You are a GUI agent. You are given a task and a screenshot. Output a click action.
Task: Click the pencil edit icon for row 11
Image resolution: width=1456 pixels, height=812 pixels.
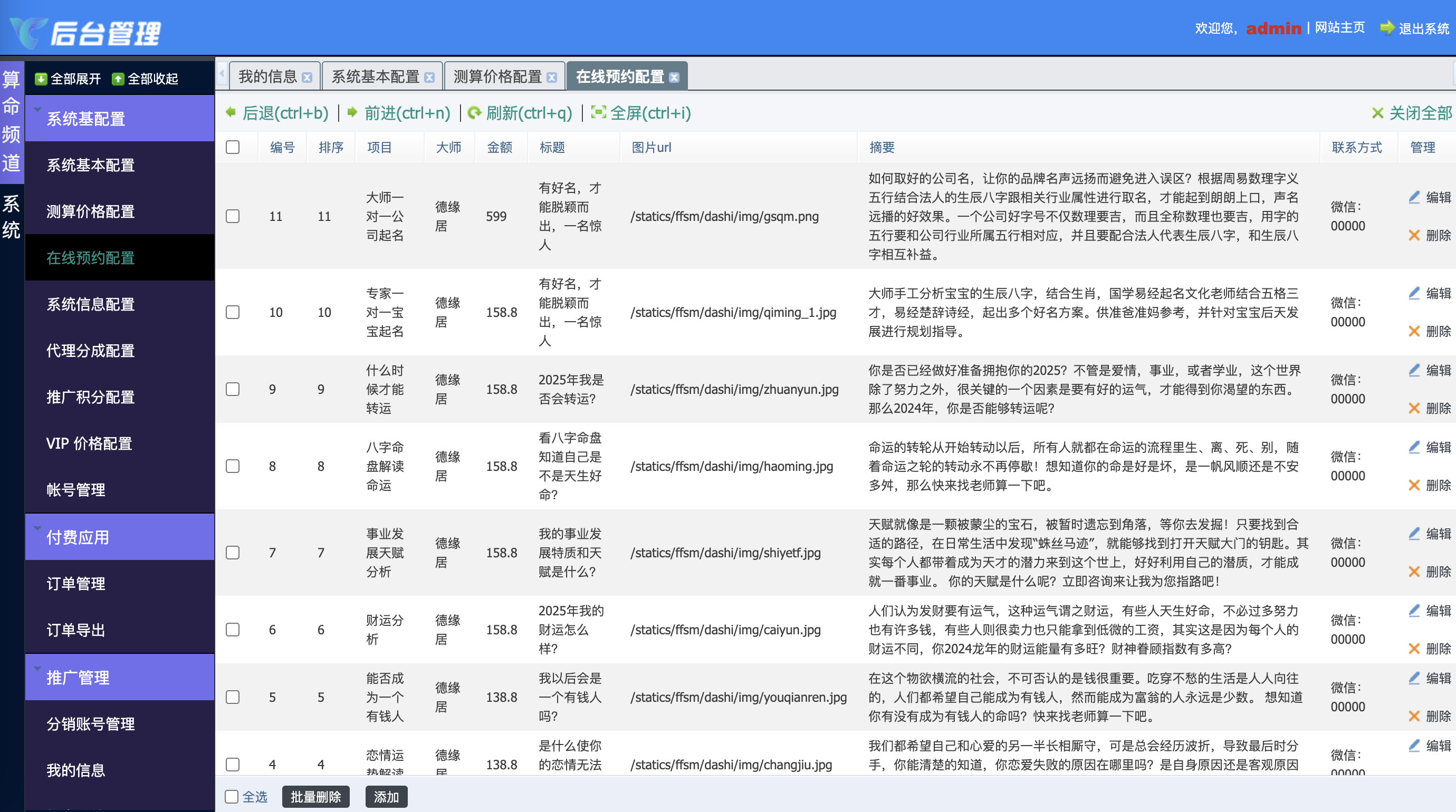coord(1414,197)
